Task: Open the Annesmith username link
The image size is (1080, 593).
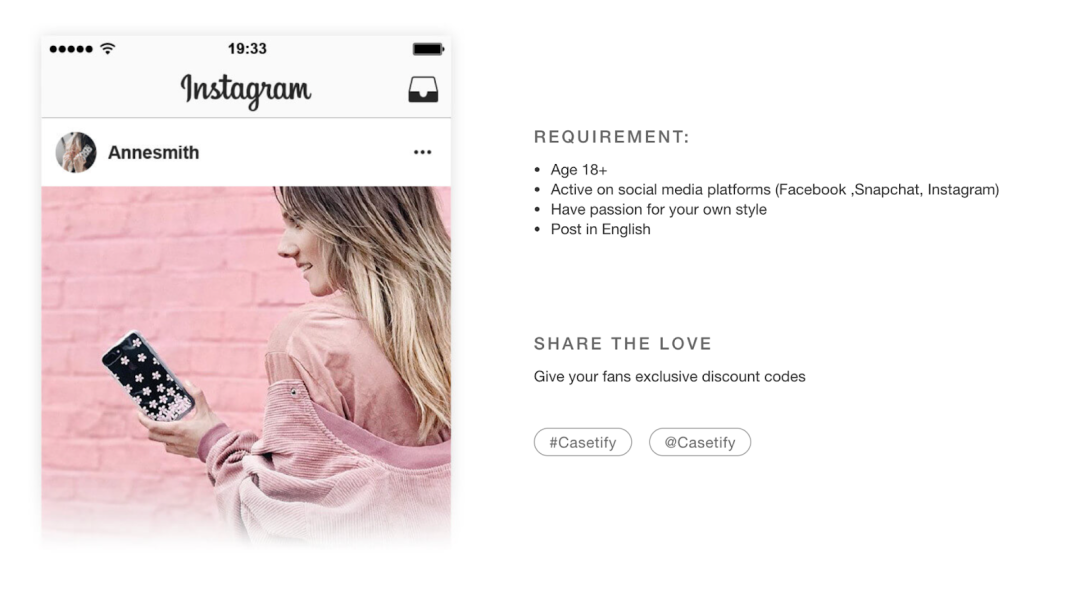Action: coord(154,152)
